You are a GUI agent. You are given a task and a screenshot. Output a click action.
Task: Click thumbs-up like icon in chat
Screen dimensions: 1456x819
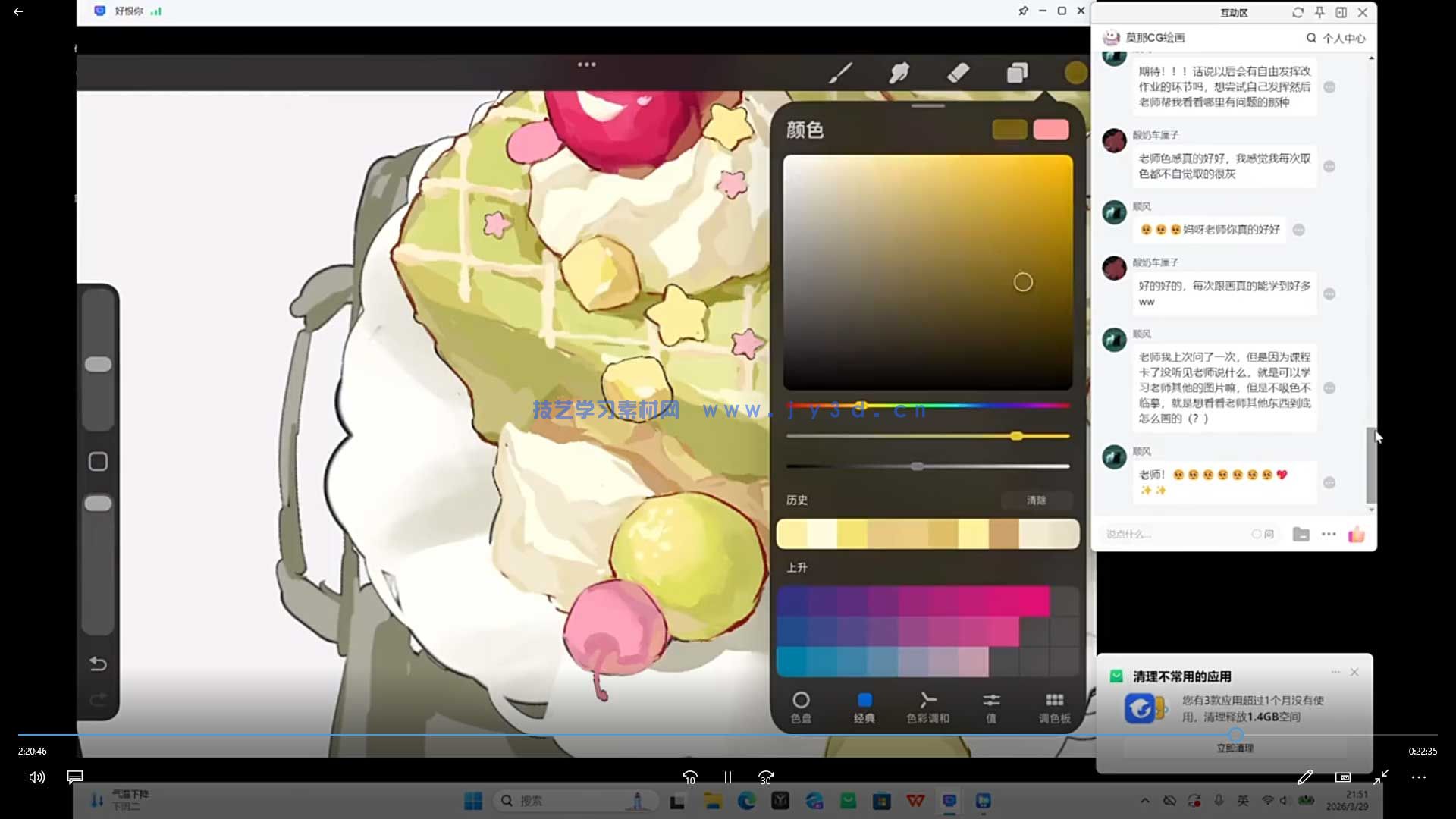pos(1357,535)
